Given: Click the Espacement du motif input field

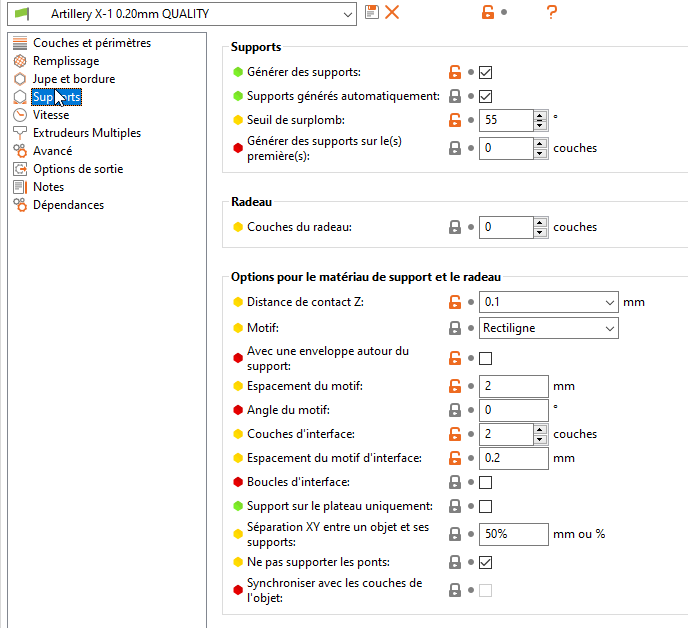Looking at the screenshot, I should [513, 386].
